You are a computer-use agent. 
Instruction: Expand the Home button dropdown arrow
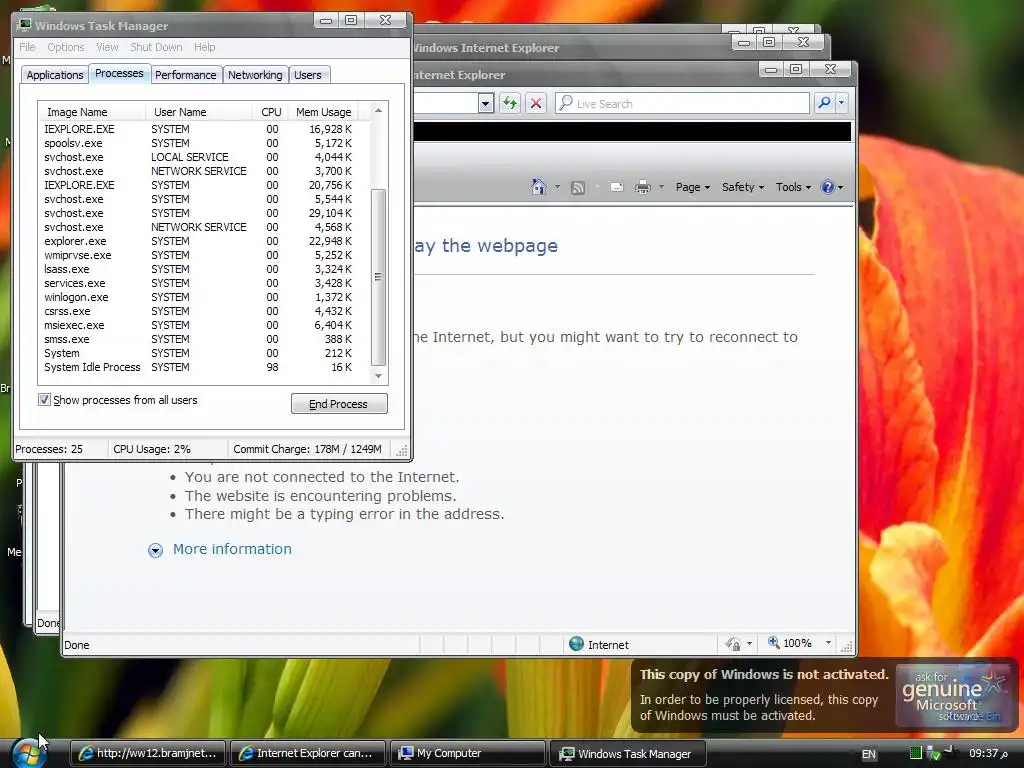[557, 187]
